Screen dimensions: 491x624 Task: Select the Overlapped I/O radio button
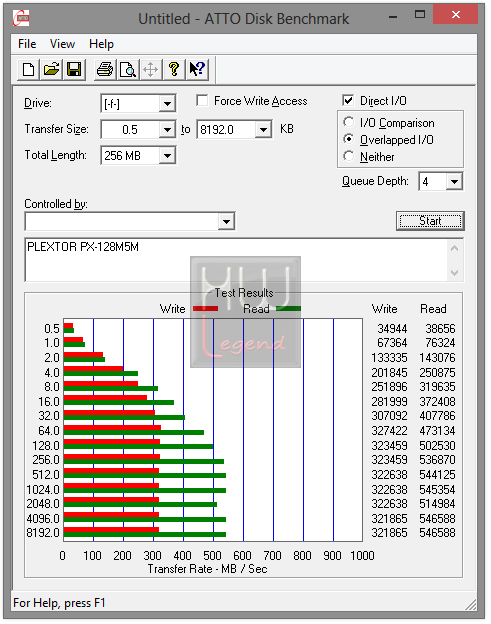click(349, 139)
